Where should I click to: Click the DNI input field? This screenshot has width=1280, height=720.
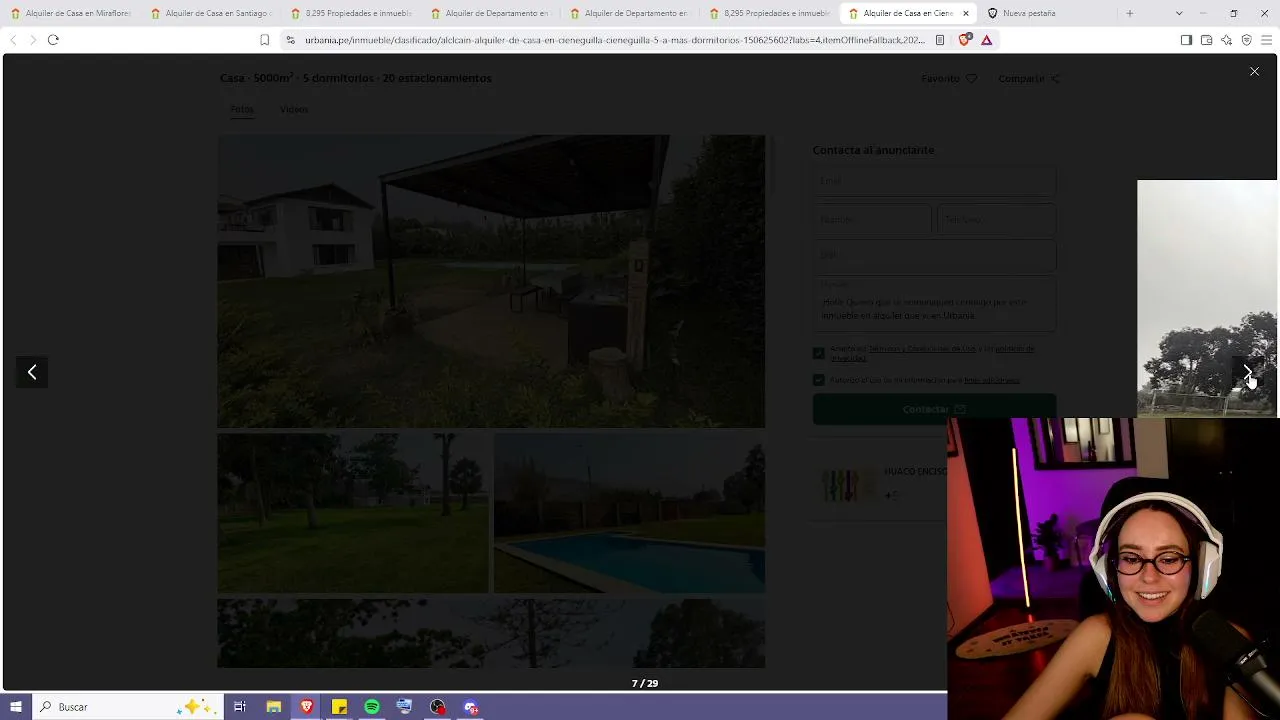click(934, 256)
